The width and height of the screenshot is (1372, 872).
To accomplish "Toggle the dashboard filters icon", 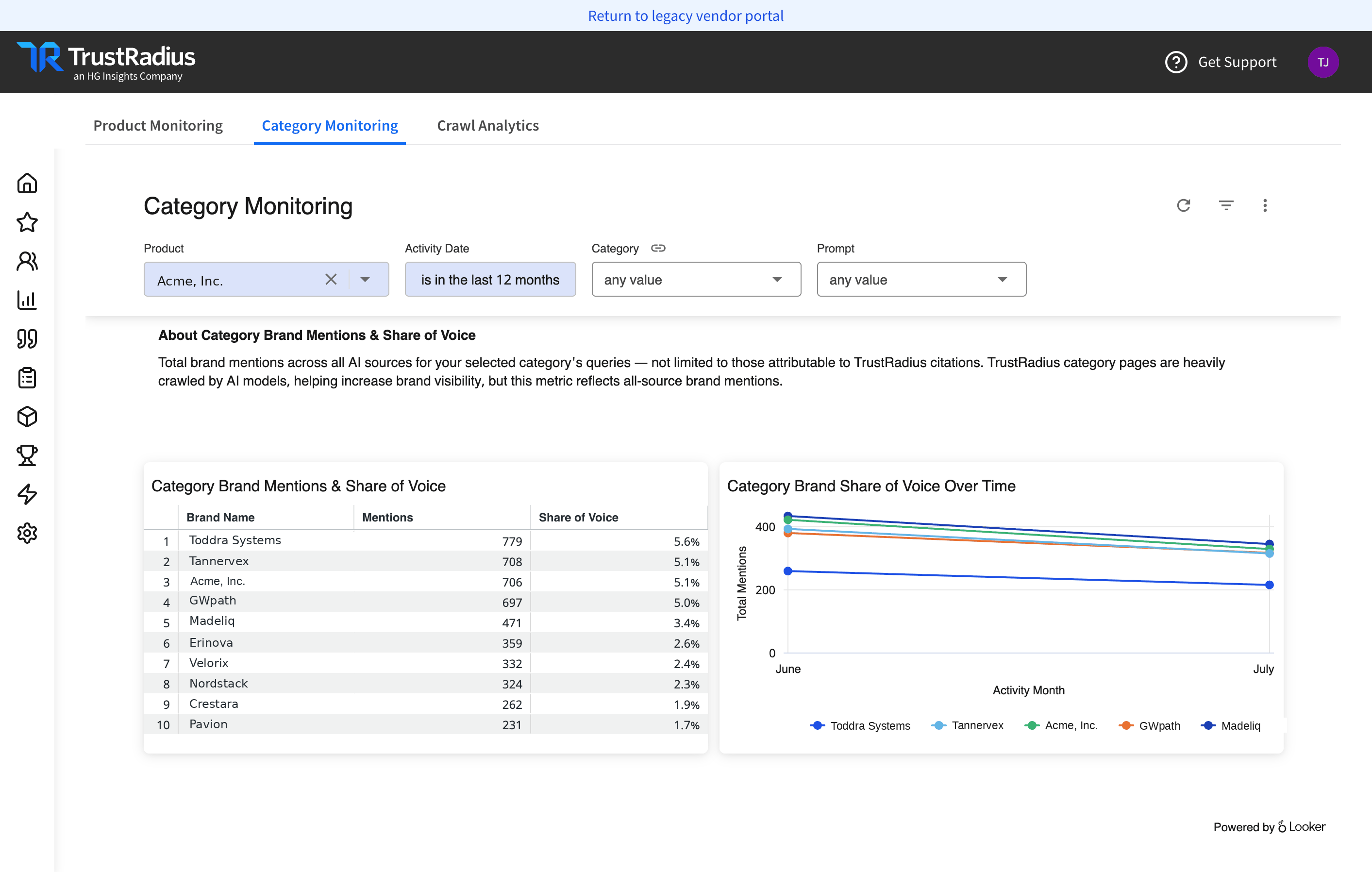I will [x=1225, y=205].
